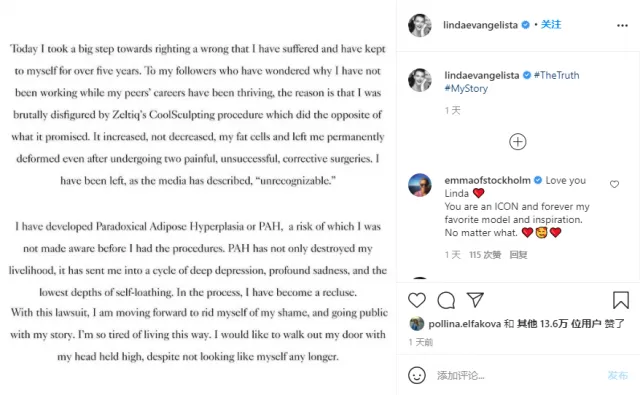Image resolution: width=640 pixels, height=395 pixels.
Task: Share the post via paper plane icon
Action: tap(475, 300)
